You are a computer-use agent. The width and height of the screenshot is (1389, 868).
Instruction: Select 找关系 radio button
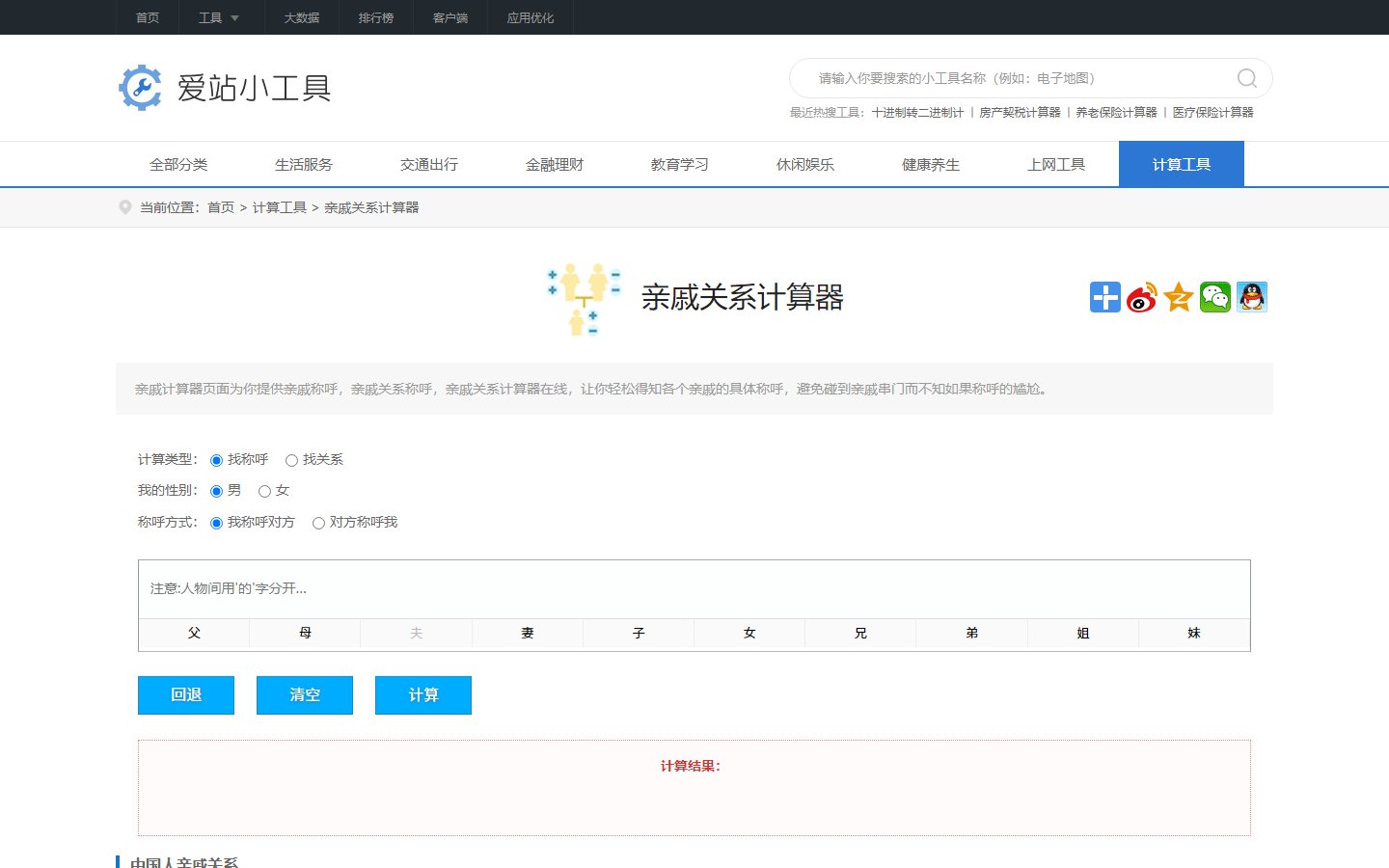click(291, 461)
